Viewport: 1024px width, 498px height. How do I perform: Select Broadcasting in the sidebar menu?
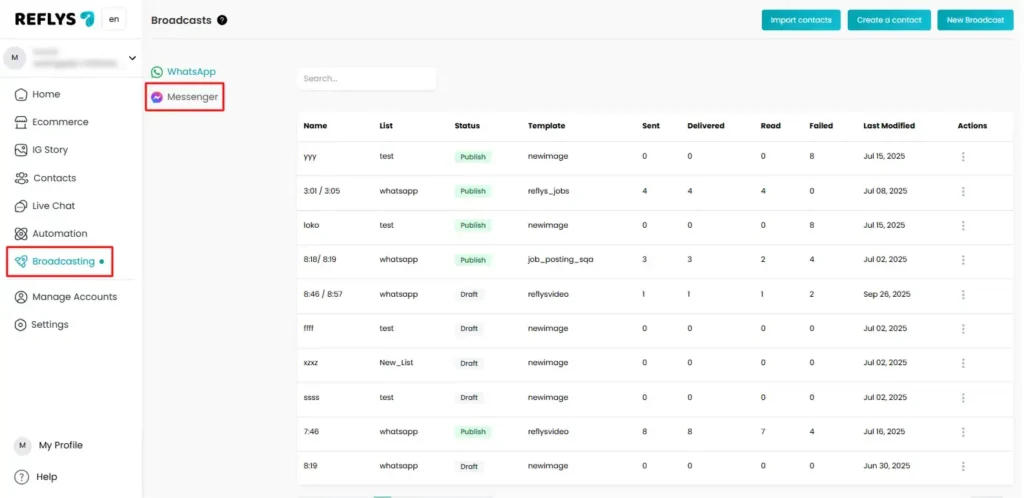pyautogui.click(x=62, y=262)
